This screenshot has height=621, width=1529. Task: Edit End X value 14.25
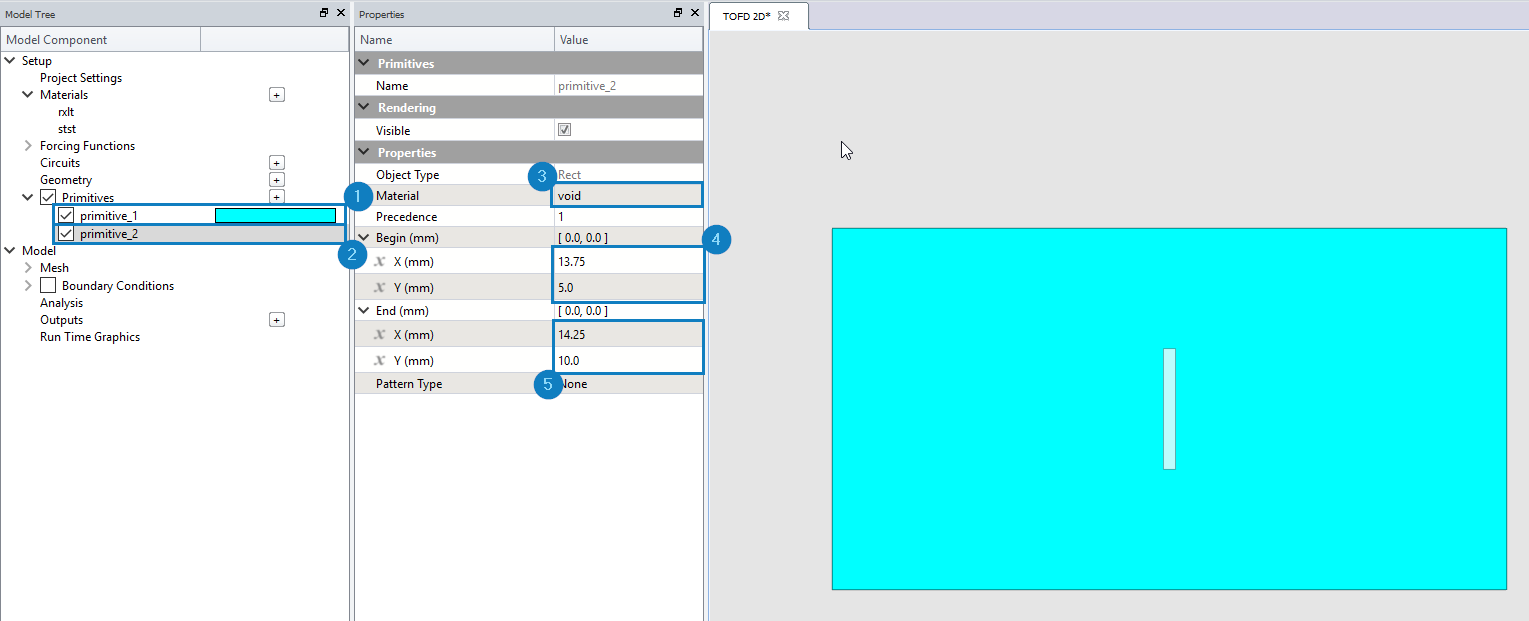click(x=628, y=335)
